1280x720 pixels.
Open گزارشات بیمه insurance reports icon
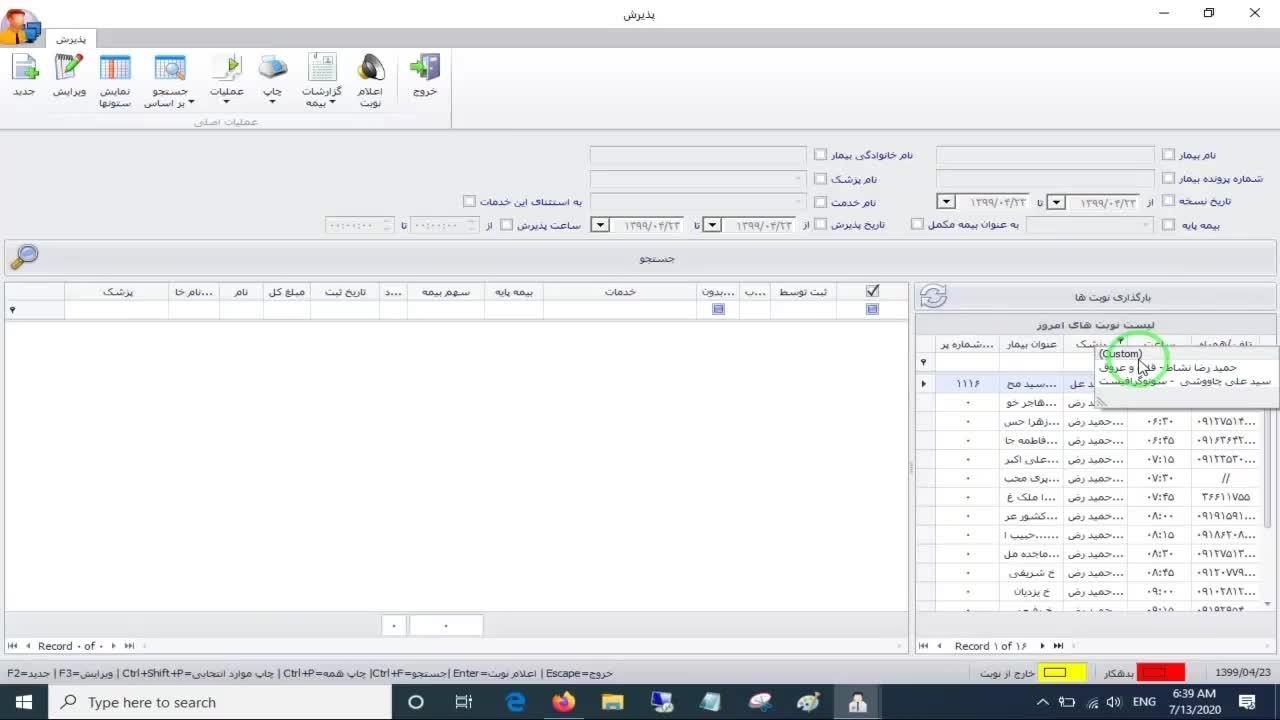[322, 69]
